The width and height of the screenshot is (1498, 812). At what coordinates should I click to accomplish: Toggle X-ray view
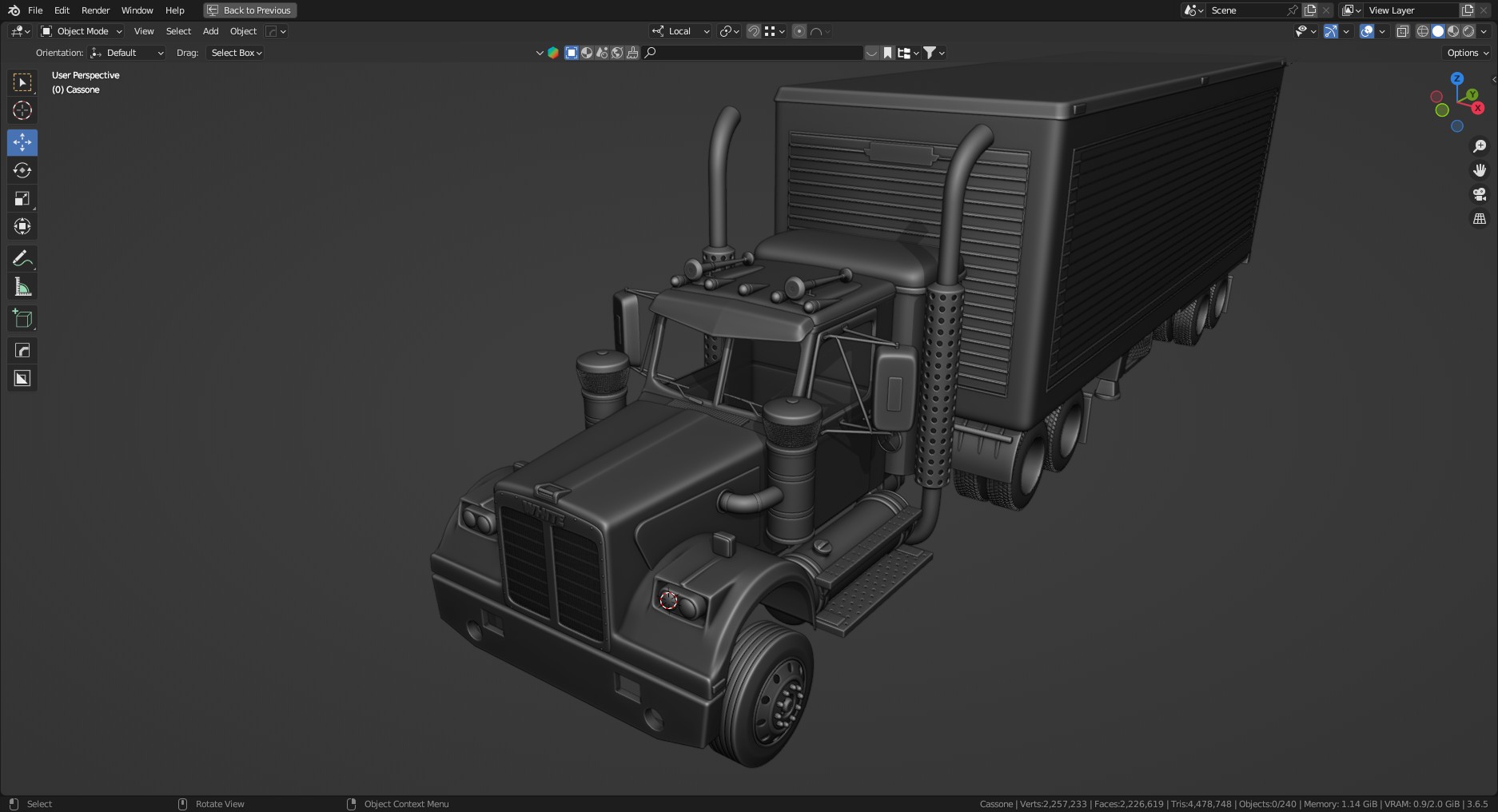pyautogui.click(x=1403, y=31)
